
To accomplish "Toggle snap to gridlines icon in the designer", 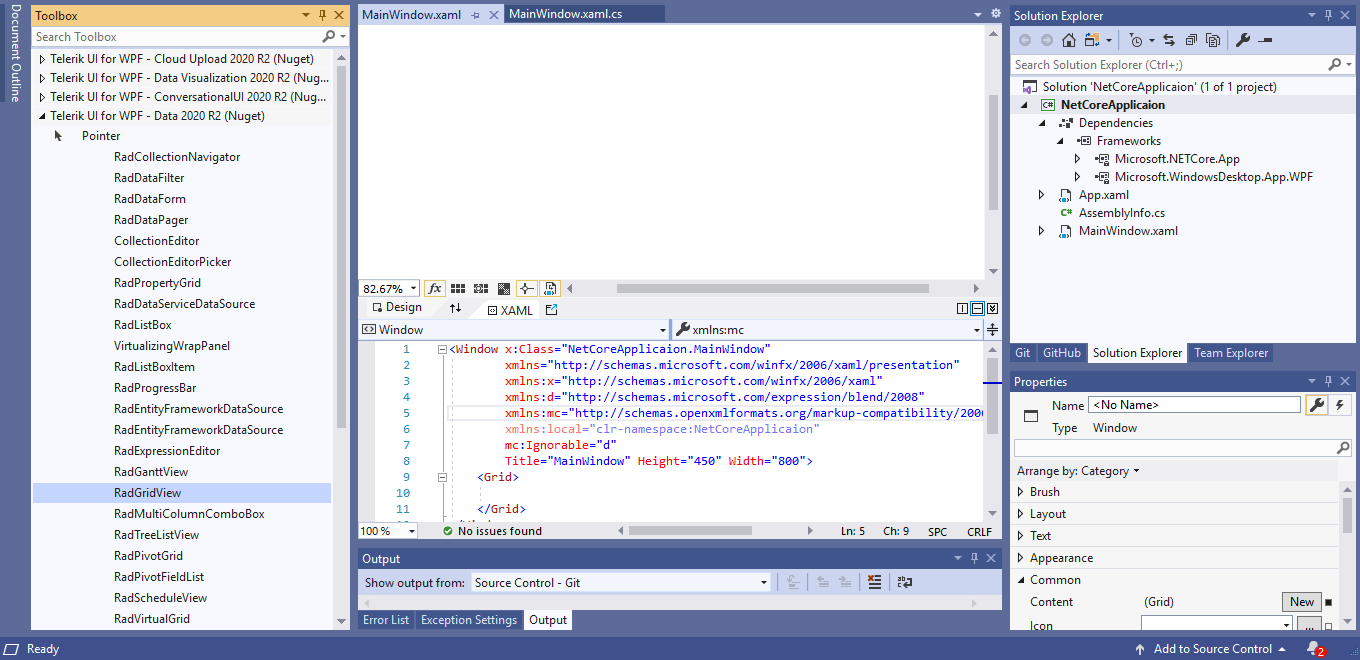I will click(x=481, y=288).
